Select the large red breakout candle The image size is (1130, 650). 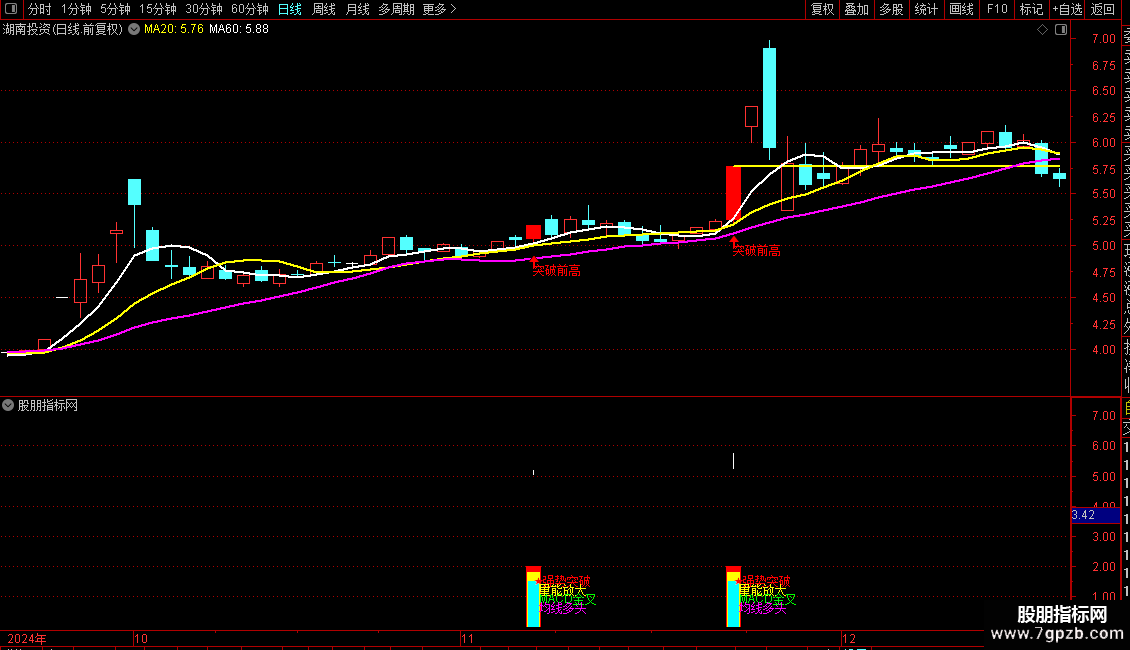pyautogui.click(x=733, y=193)
